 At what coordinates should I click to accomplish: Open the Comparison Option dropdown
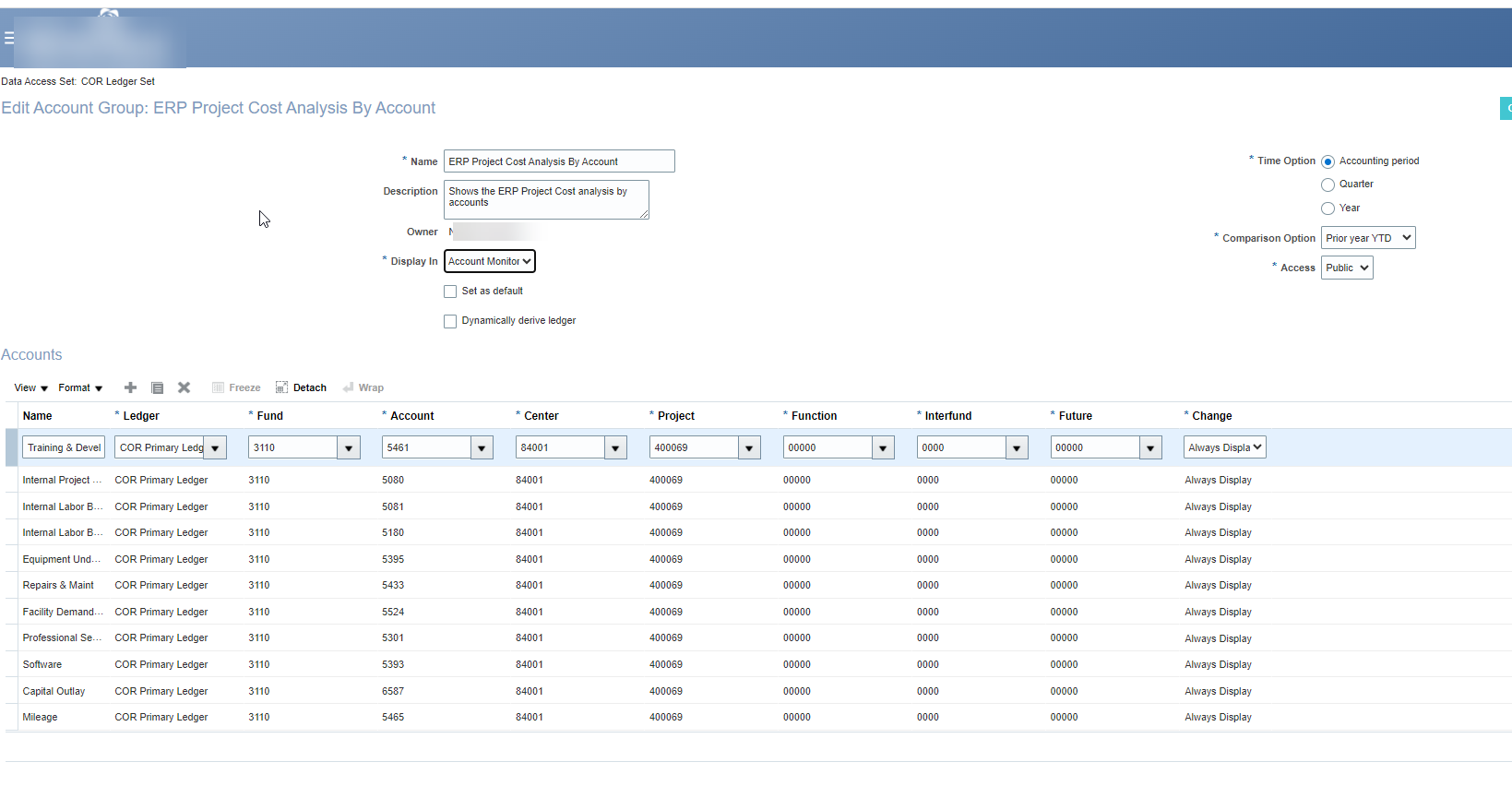(1368, 238)
